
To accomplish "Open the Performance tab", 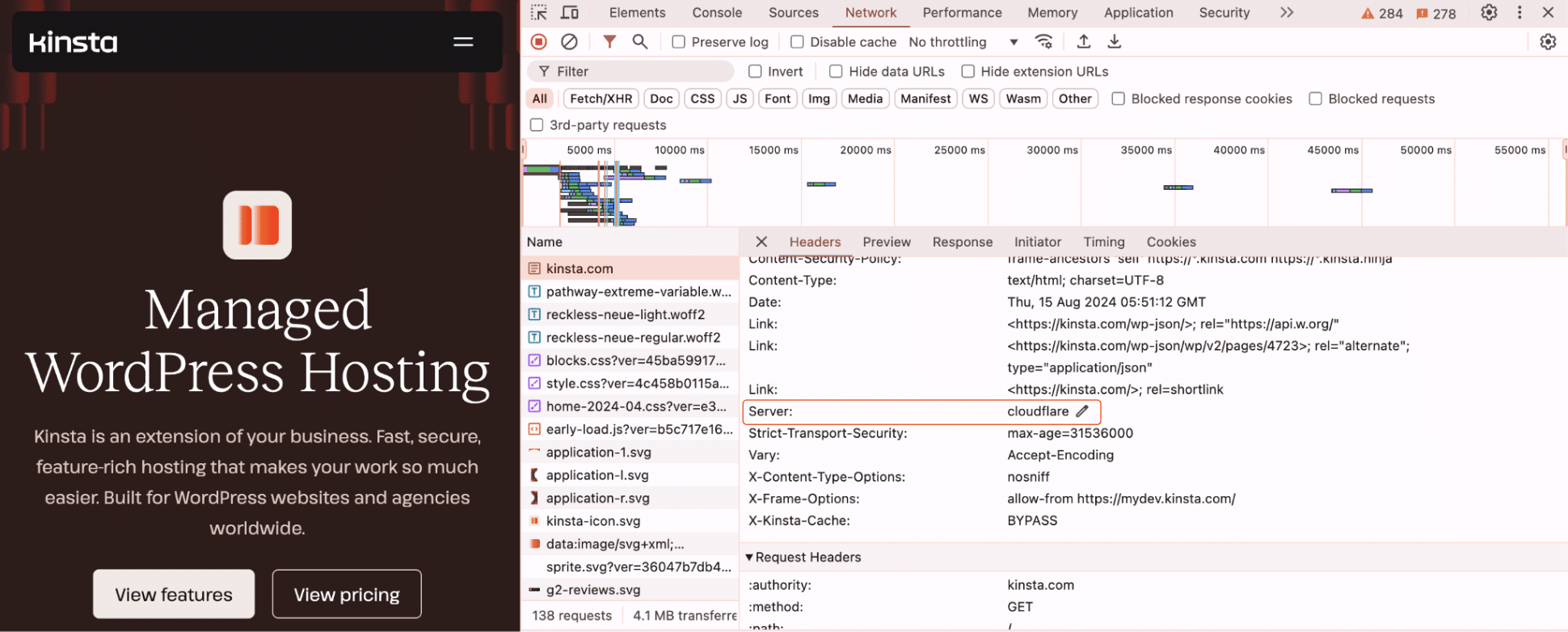I will 962,13.
